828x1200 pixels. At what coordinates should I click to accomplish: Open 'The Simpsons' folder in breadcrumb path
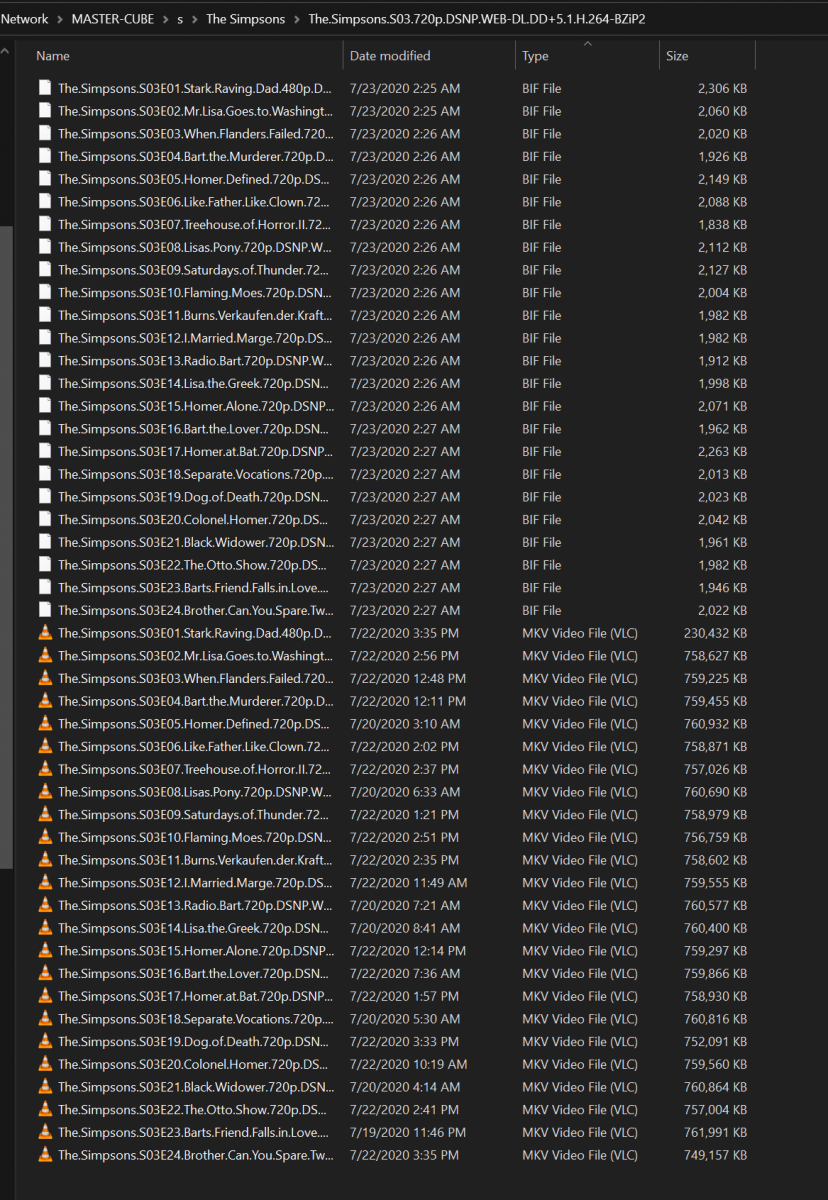[245, 19]
